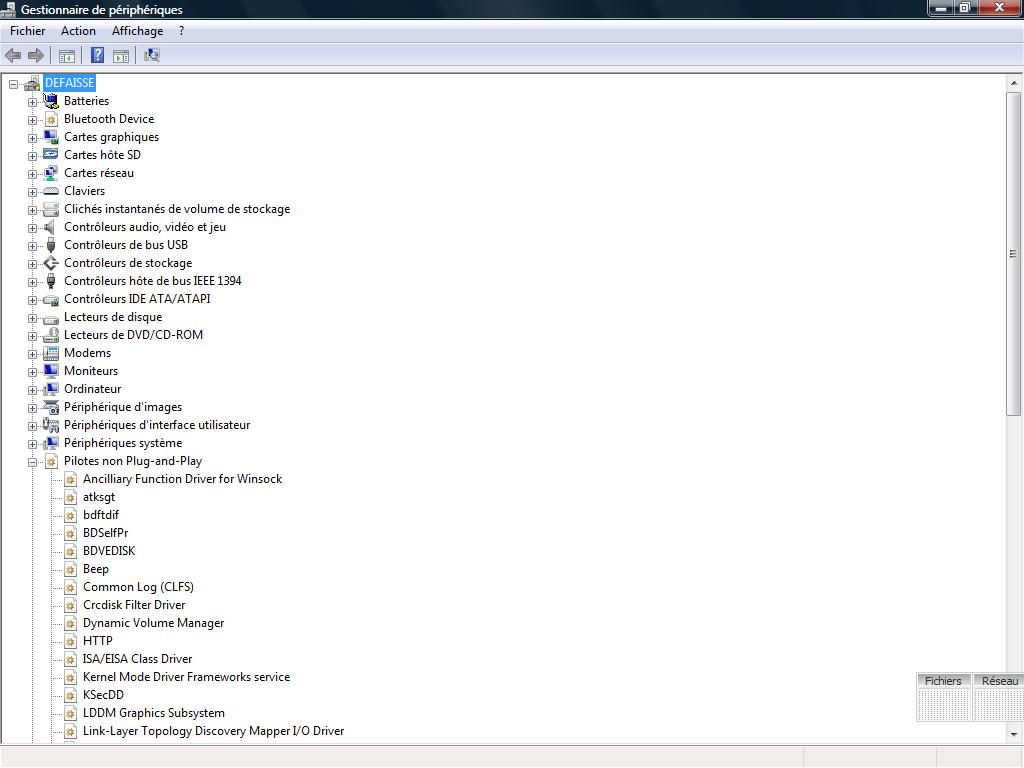Open the Affichage menu
This screenshot has width=1024, height=768.
[x=138, y=31]
